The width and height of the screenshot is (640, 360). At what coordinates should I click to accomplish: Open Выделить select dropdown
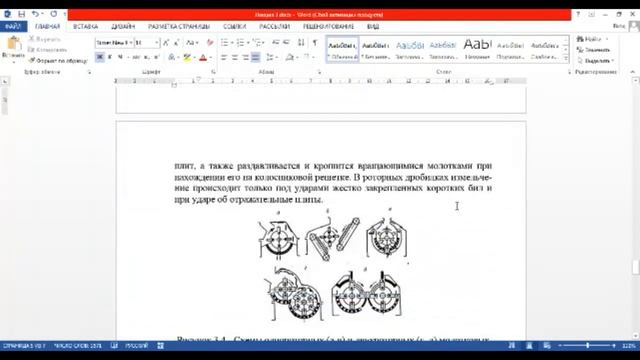click(x=596, y=60)
